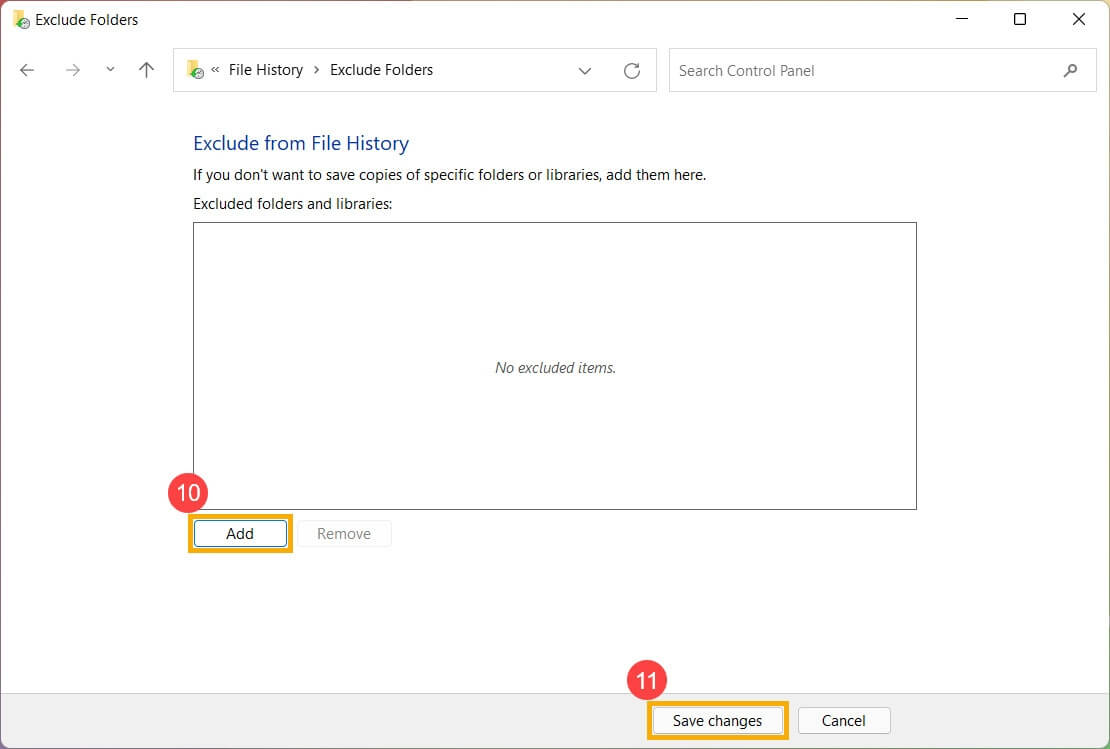This screenshot has width=1110, height=749.
Task: Navigate to File History breadcrumb
Action: point(265,70)
